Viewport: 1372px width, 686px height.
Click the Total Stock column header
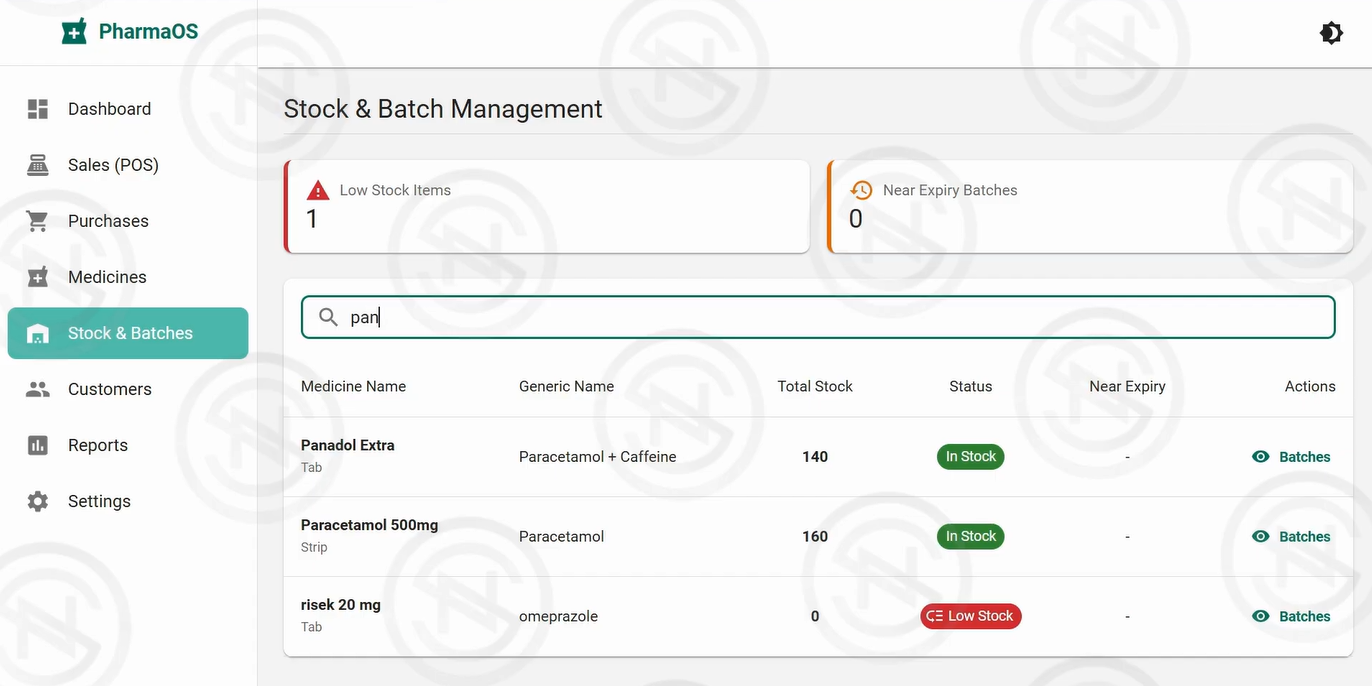[x=815, y=386]
